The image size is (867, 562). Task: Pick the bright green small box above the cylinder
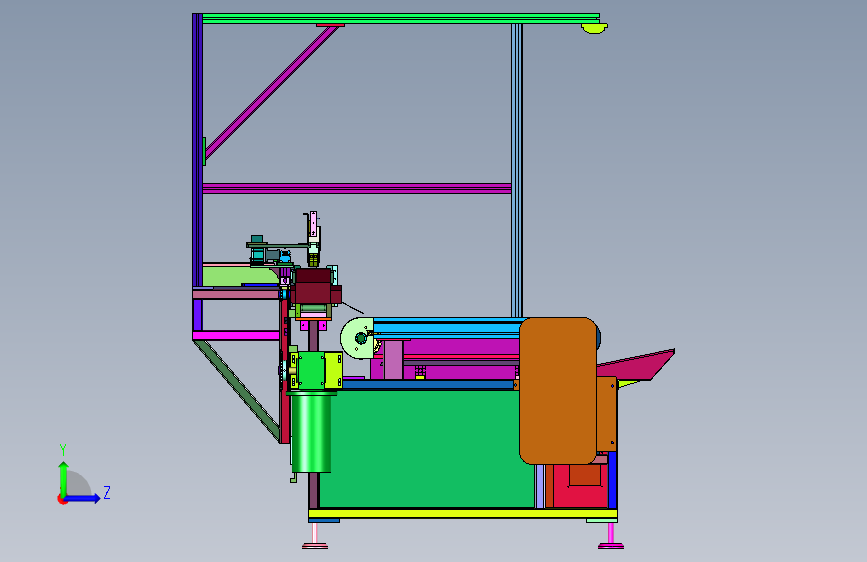[x=311, y=370]
